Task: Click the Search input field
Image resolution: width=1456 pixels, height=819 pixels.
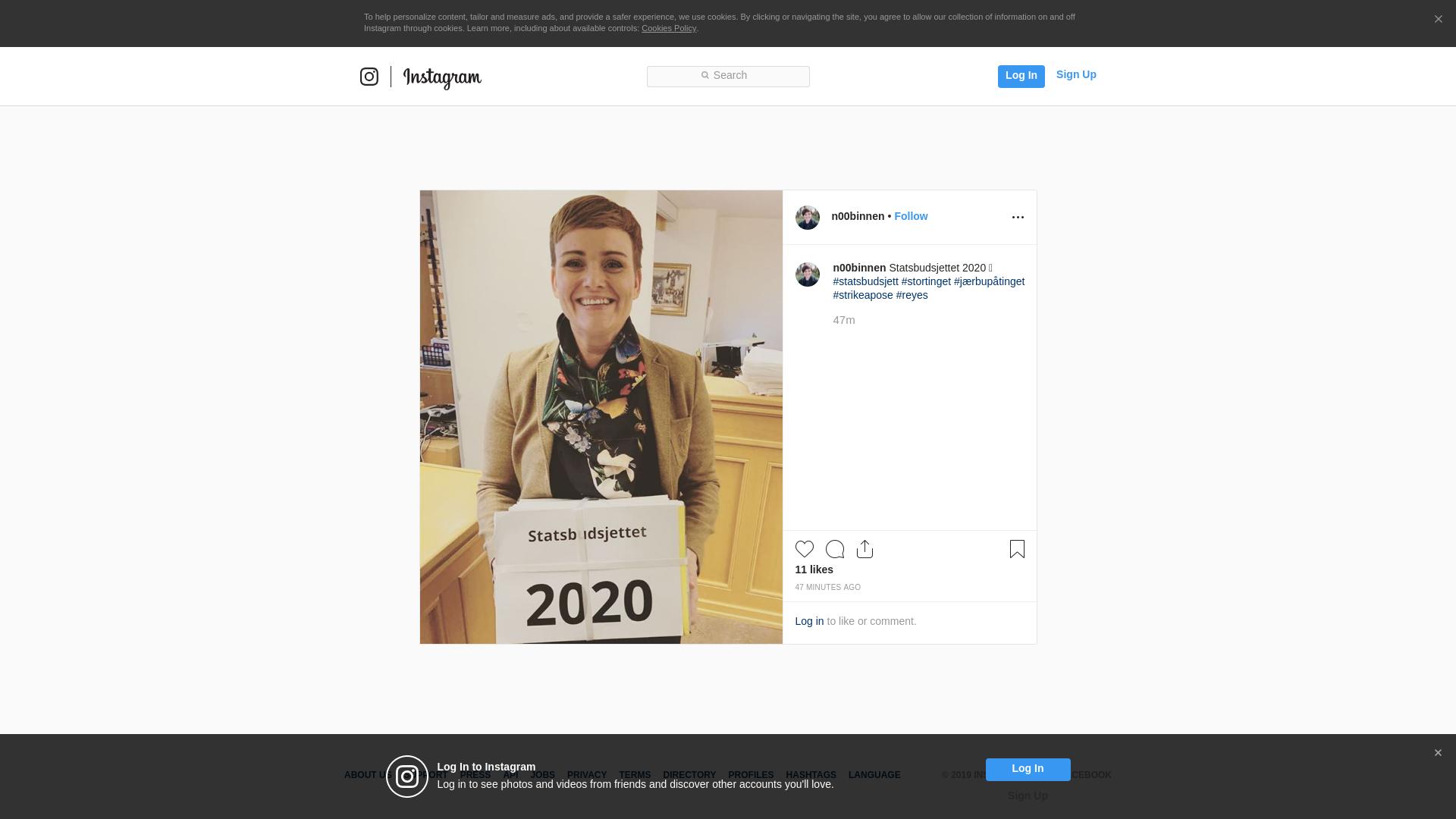Action: [728, 76]
